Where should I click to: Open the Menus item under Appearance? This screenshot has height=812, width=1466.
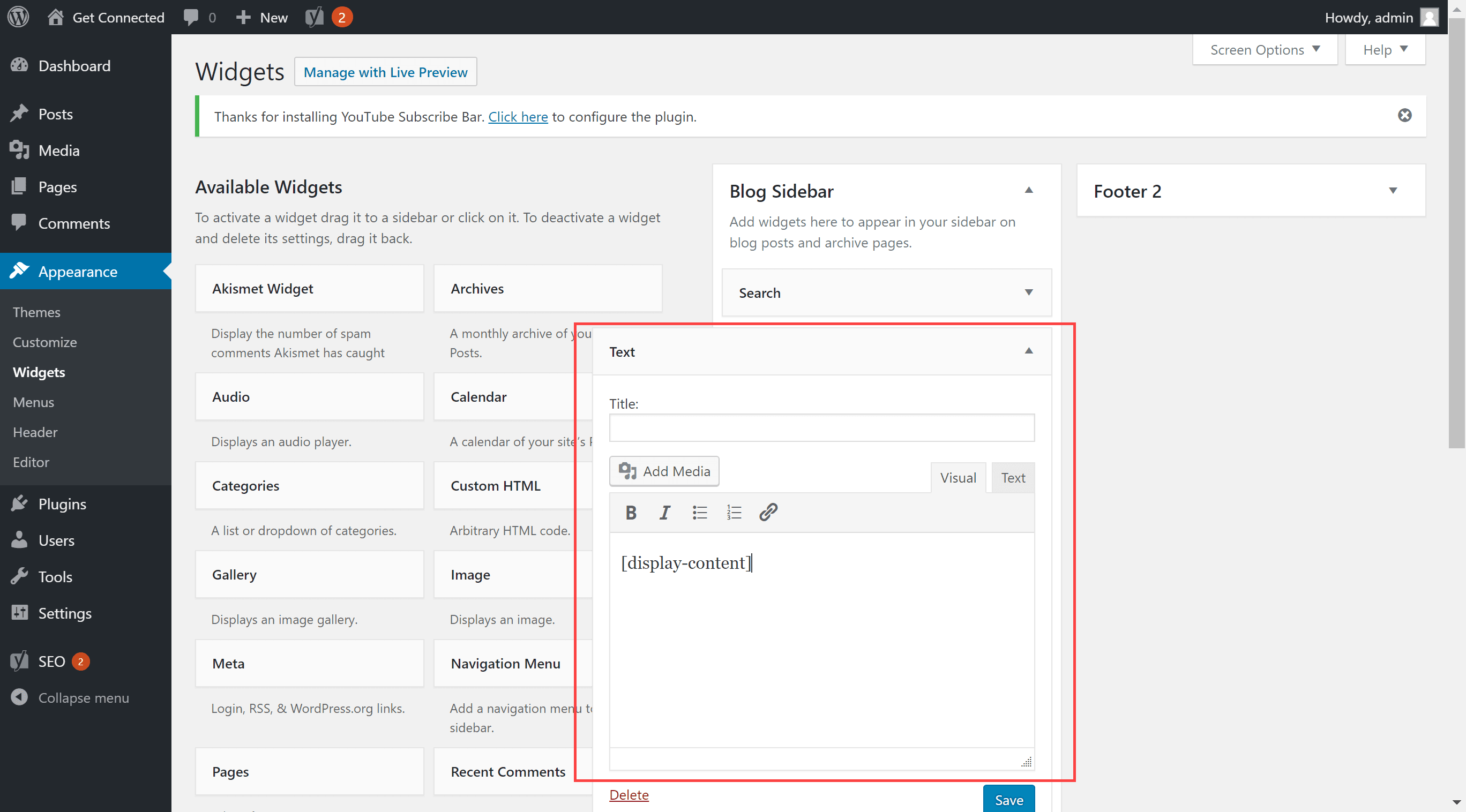click(x=33, y=402)
